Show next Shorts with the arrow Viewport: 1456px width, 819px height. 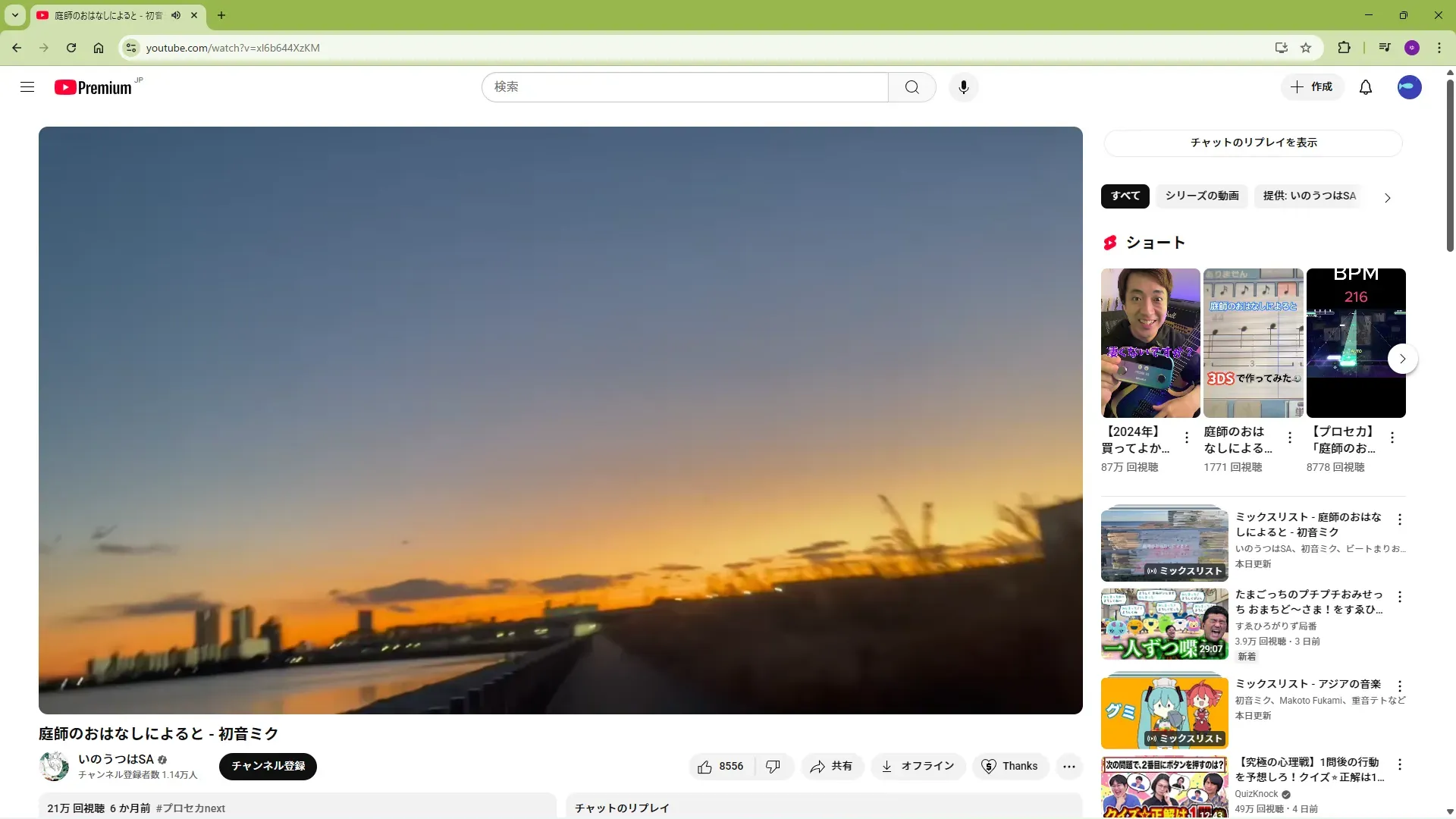(1402, 359)
